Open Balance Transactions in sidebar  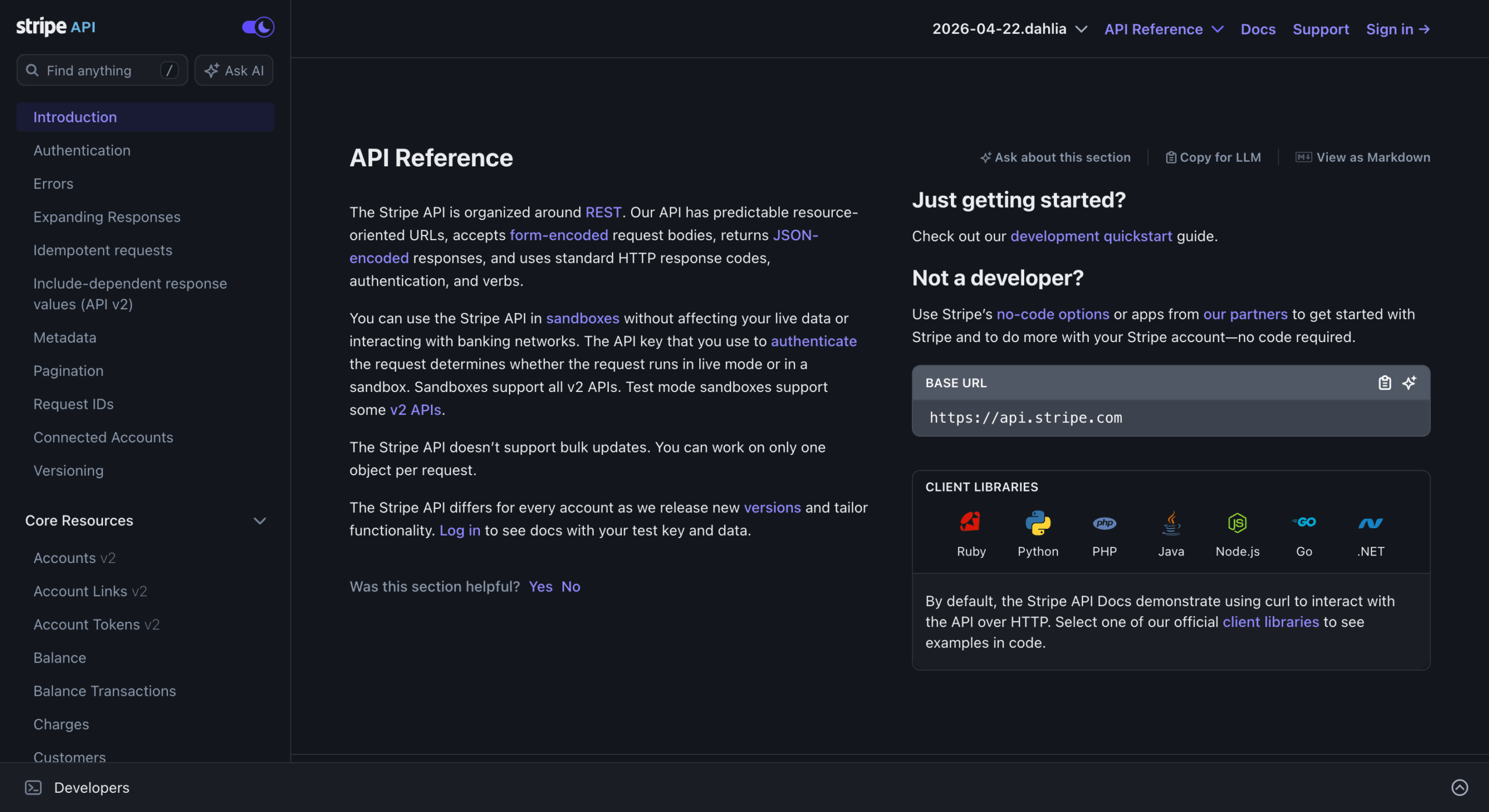(x=105, y=691)
